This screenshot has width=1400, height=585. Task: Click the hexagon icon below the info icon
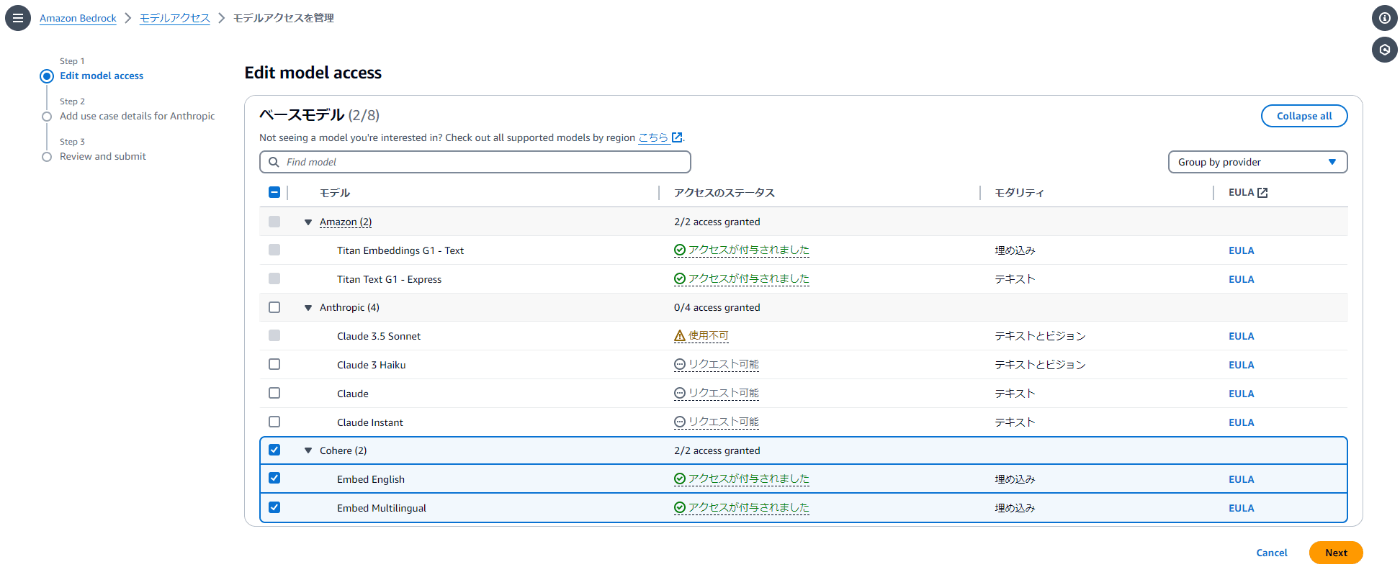[1384, 48]
